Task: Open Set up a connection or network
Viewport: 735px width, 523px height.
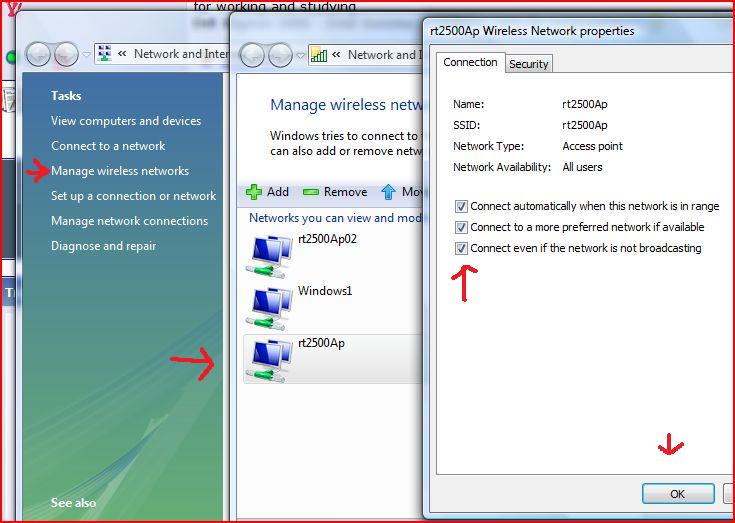Action: [133, 196]
